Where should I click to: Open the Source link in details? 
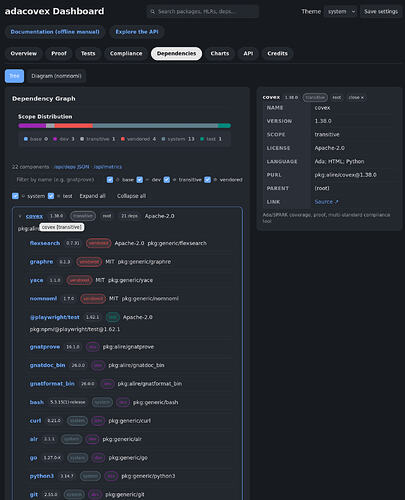pyautogui.click(x=326, y=202)
